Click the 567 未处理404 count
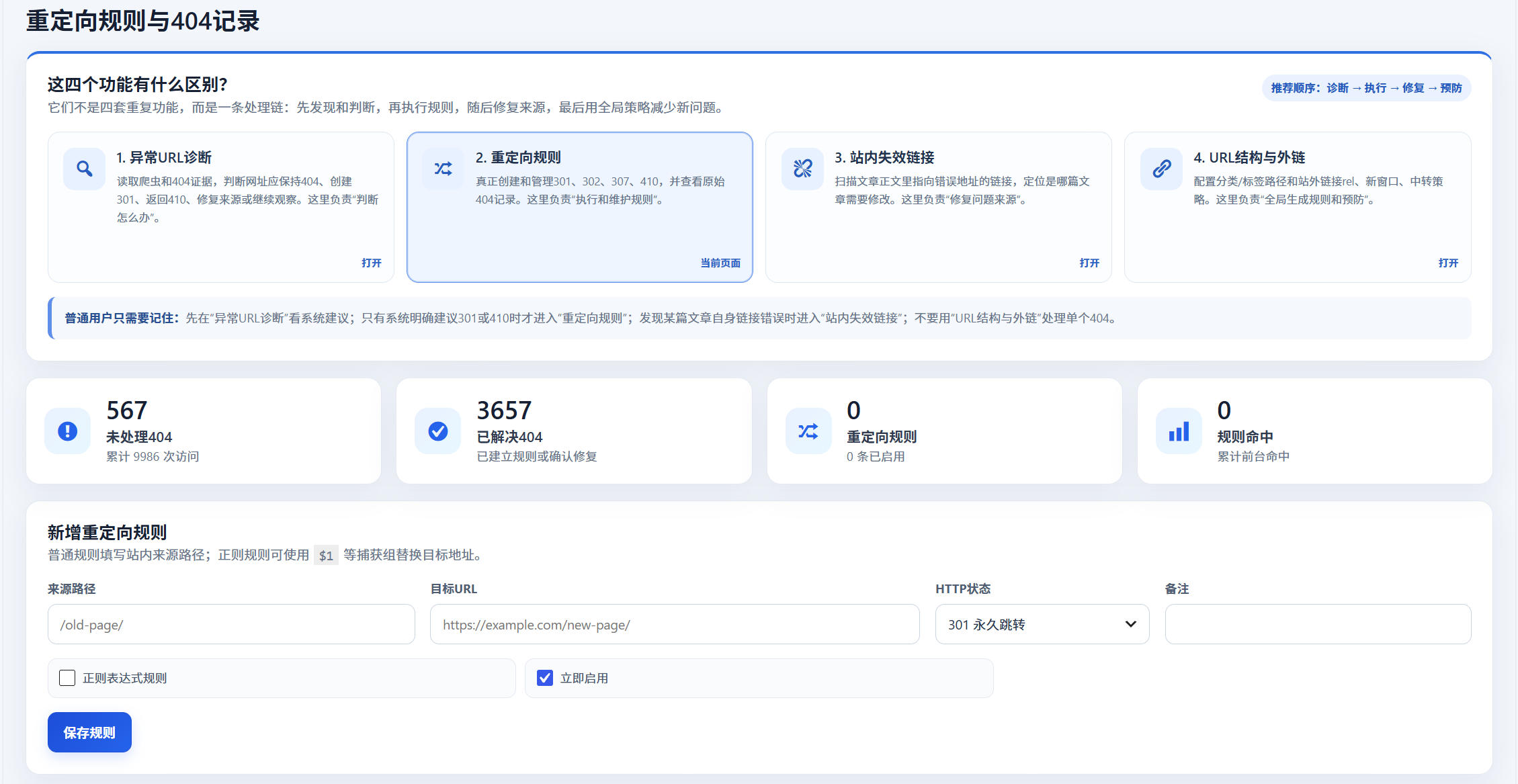The height and width of the screenshot is (784, 1518). pos(126,410)
